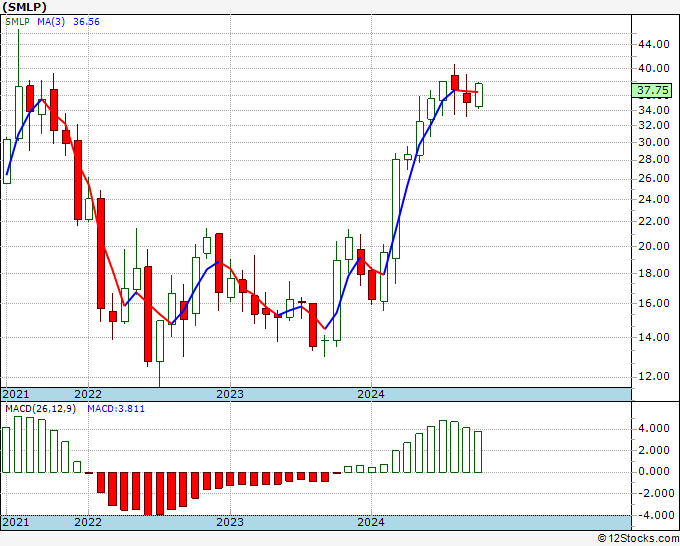This screenshot has height=546, width=680.
Task: Click the 30.00 price axis label
Action: 654,142
